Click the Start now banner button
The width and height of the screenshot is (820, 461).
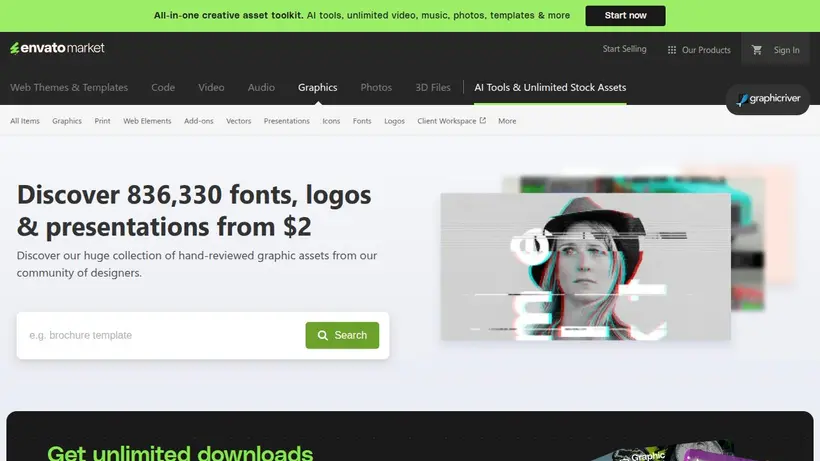tap(625, 16)
